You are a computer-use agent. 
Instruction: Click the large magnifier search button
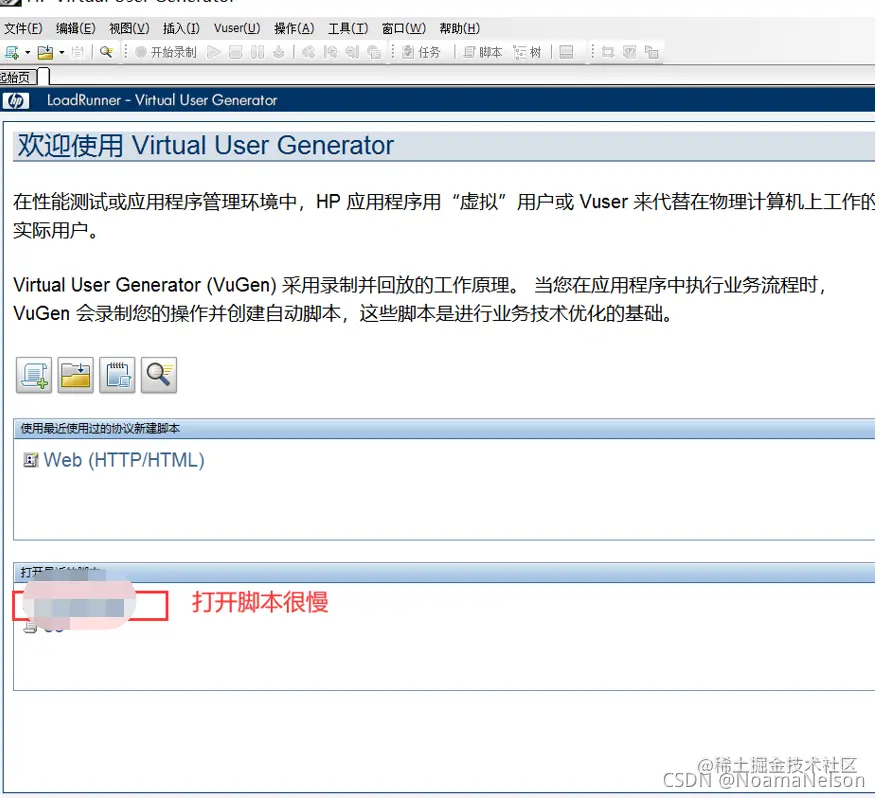[159, 375]
